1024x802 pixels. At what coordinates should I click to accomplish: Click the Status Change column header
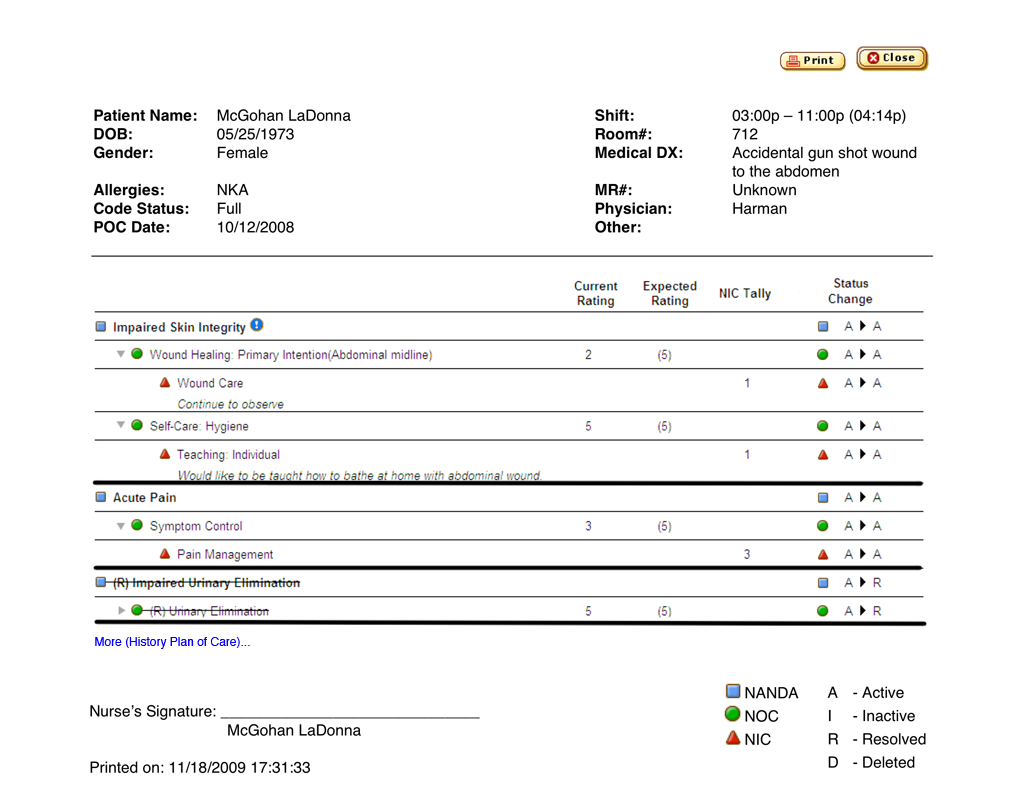click(850, 291)
